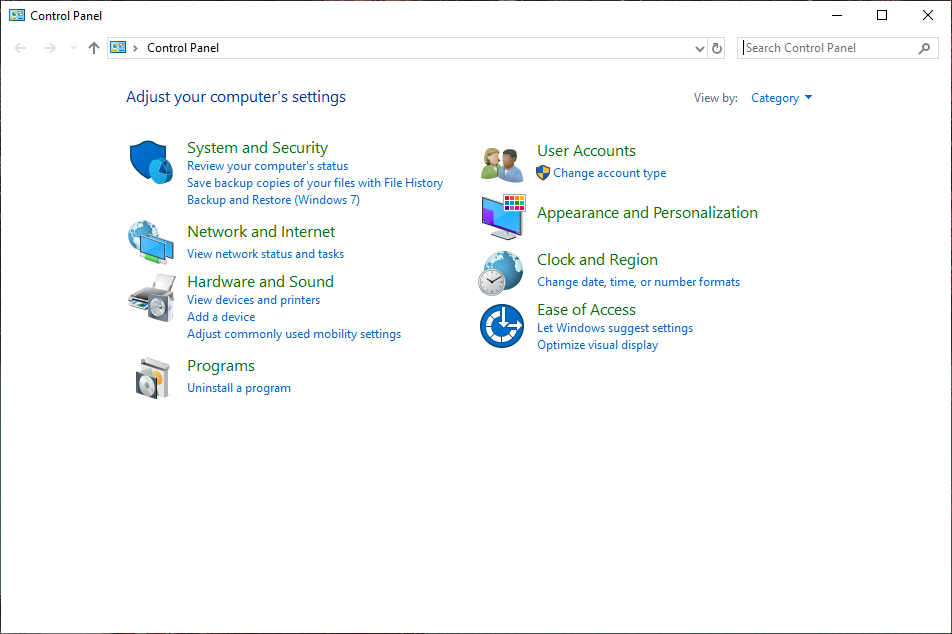This screenshot has height=634, width=952.
Task: Click the UAC shield beside Change account type
Action: coord(543,173)
